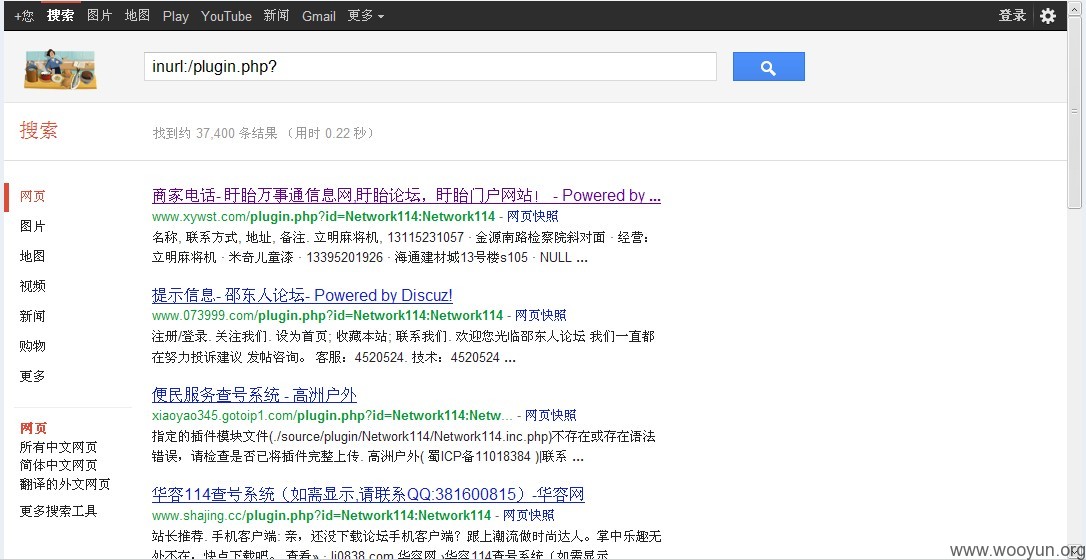The height and width of the screenshot is (560, 1086).
Task: Open the settings gear icon
Action: pos(1048,15)
